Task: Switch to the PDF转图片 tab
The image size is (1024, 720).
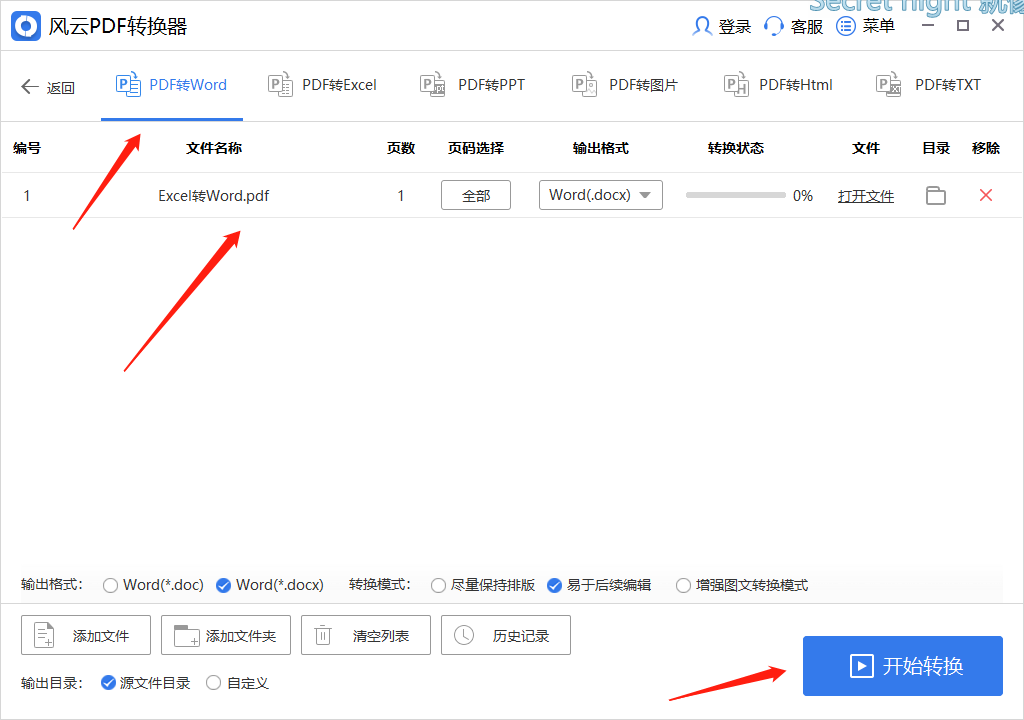Action: 626,85
